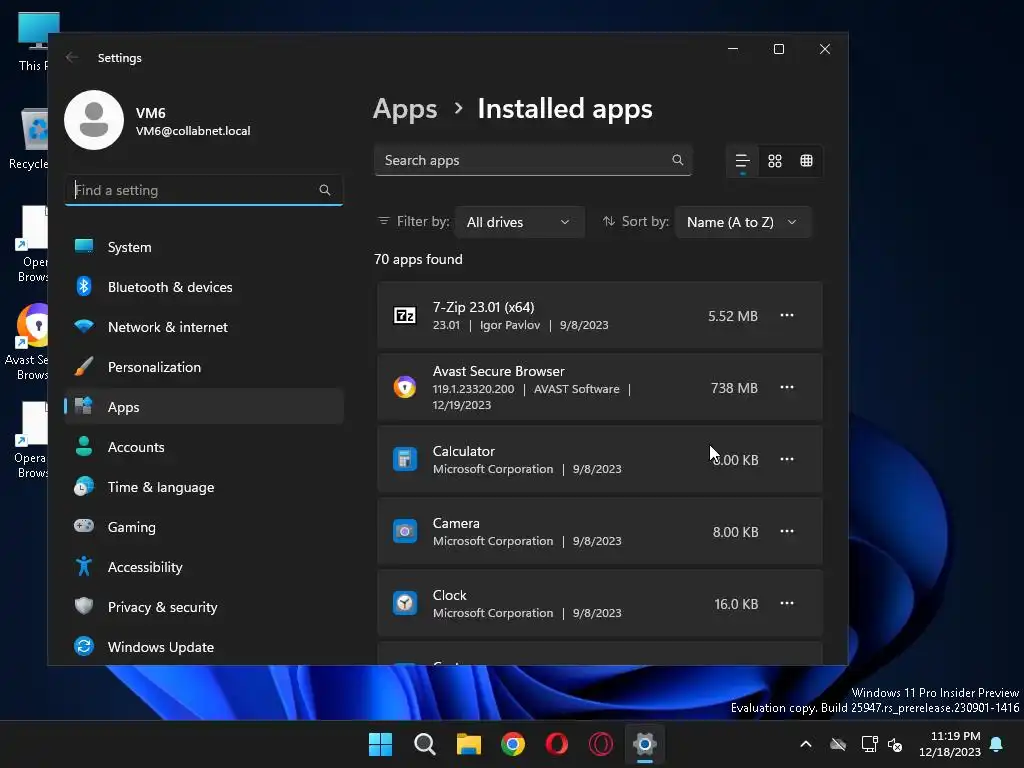The image size is (1024, 768).
Task: Click the taskbar clock and date
Action: tap(950, 744)
